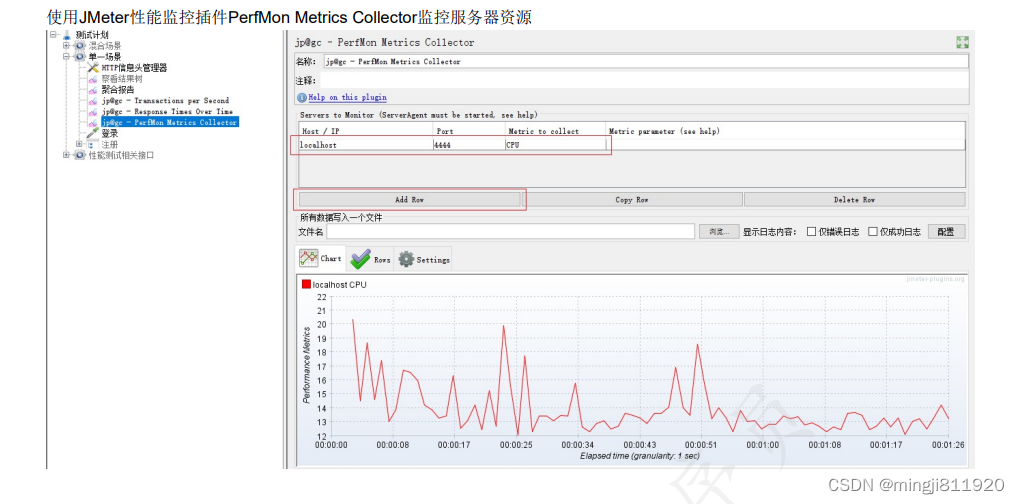Screen dimensions: 1020x504
Task: Select the 登录 tree item label
Action: [x=110, y=133]
